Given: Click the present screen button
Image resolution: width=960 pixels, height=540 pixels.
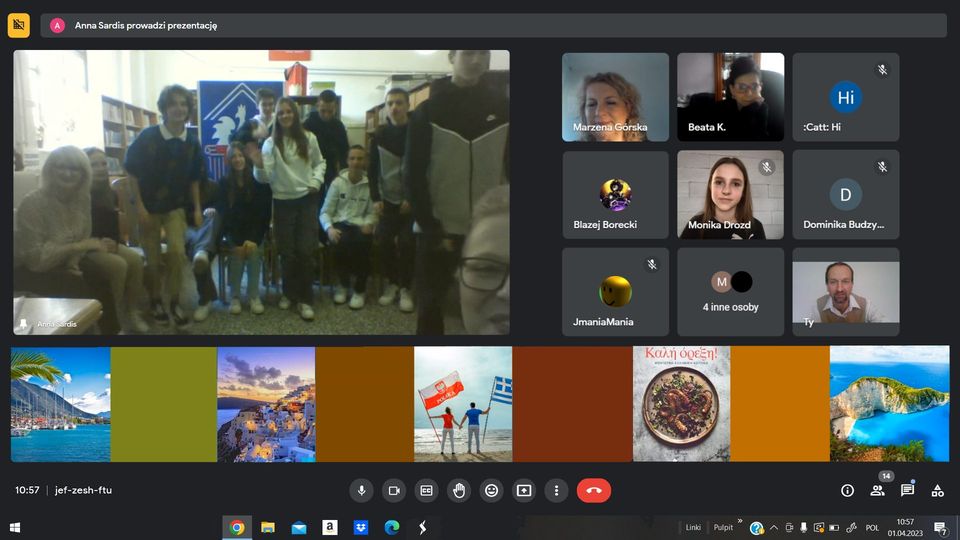Looking at the screenshot, I should tap(524, 490).
